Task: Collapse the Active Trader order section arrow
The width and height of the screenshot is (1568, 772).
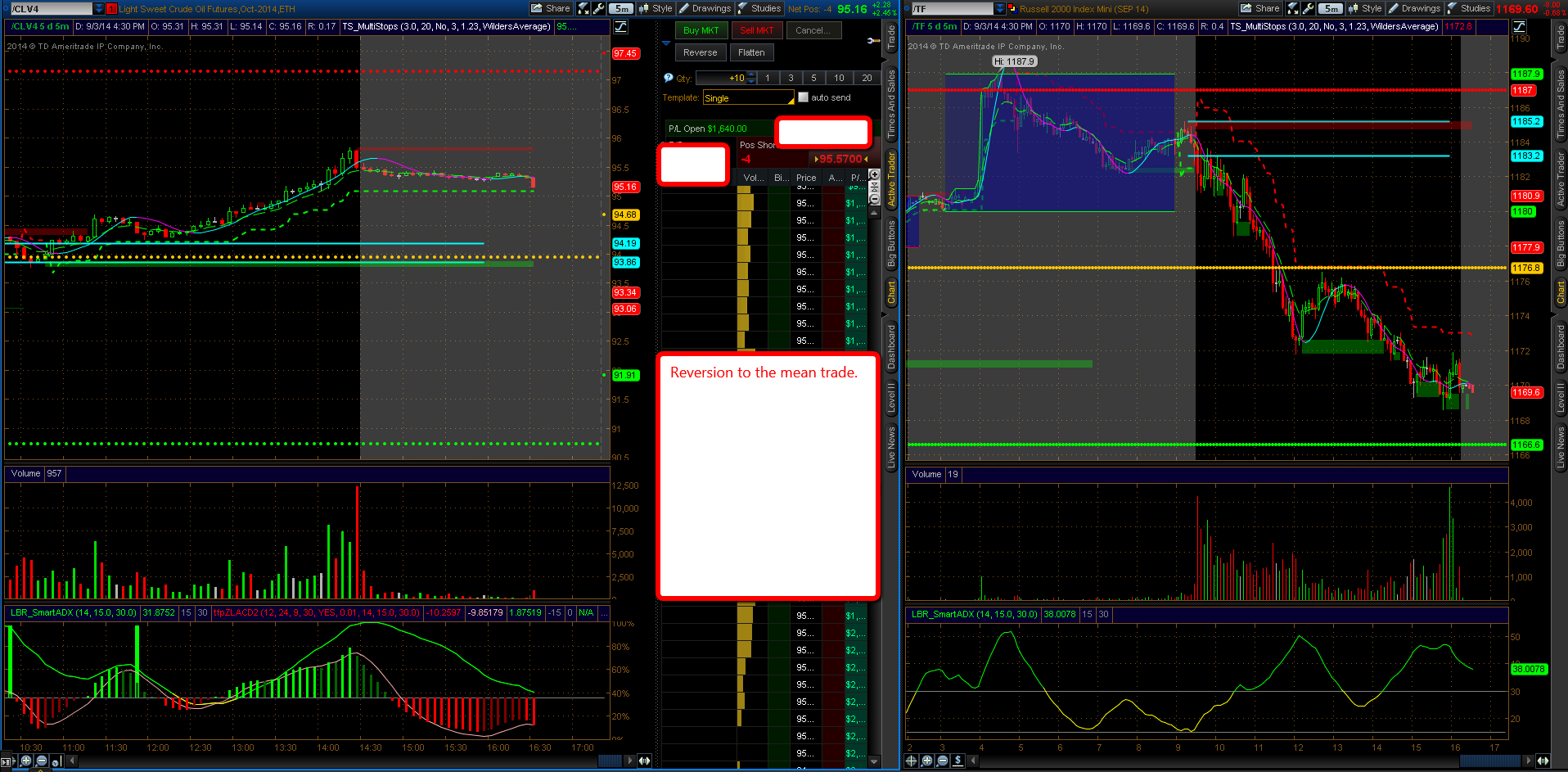Action: pos(666,43)
